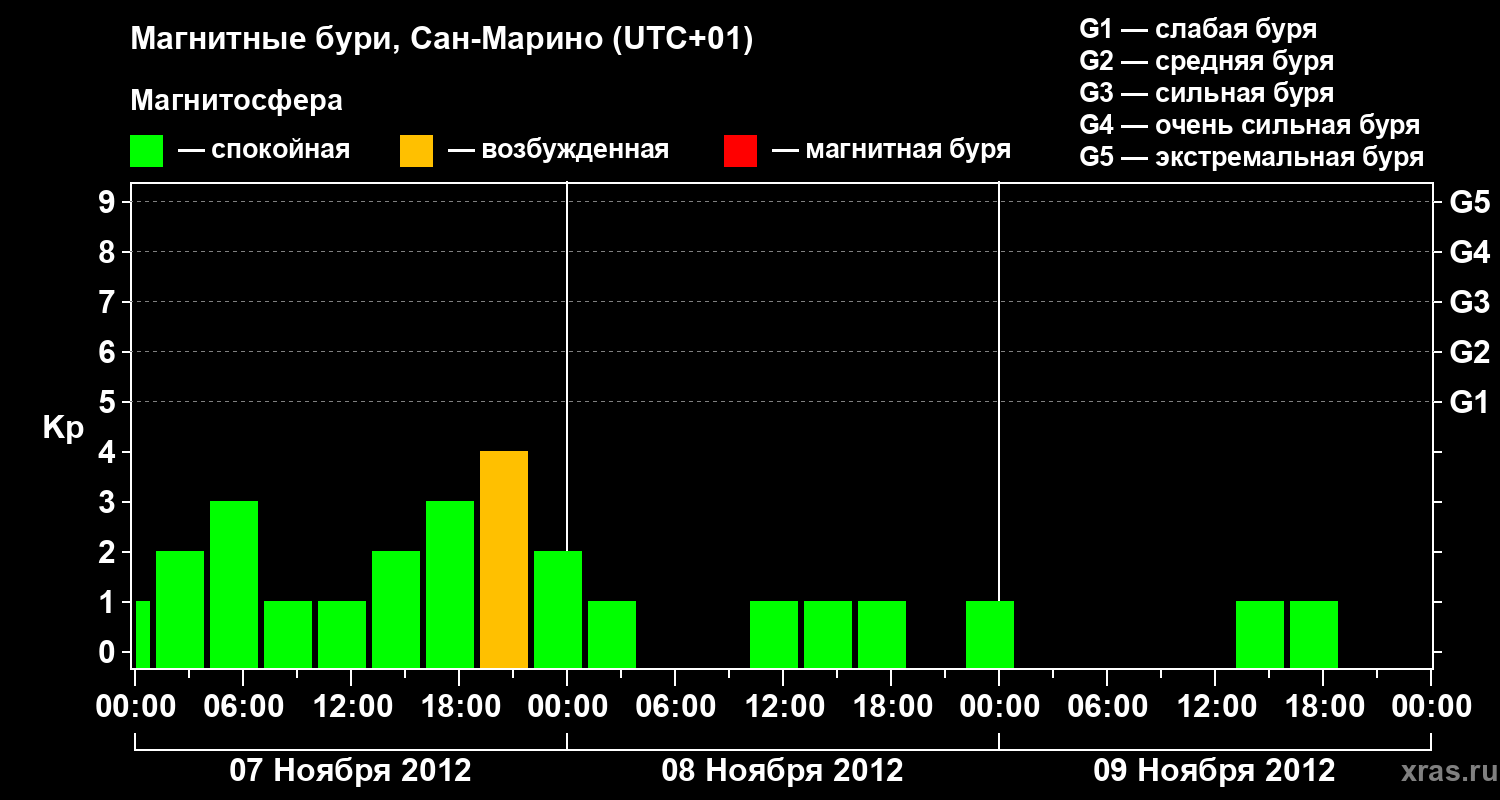This screenshot has width=1500, height=800.
Task: Click the '06:00' time label for 09 Ноября
Action: point(1107,707)
